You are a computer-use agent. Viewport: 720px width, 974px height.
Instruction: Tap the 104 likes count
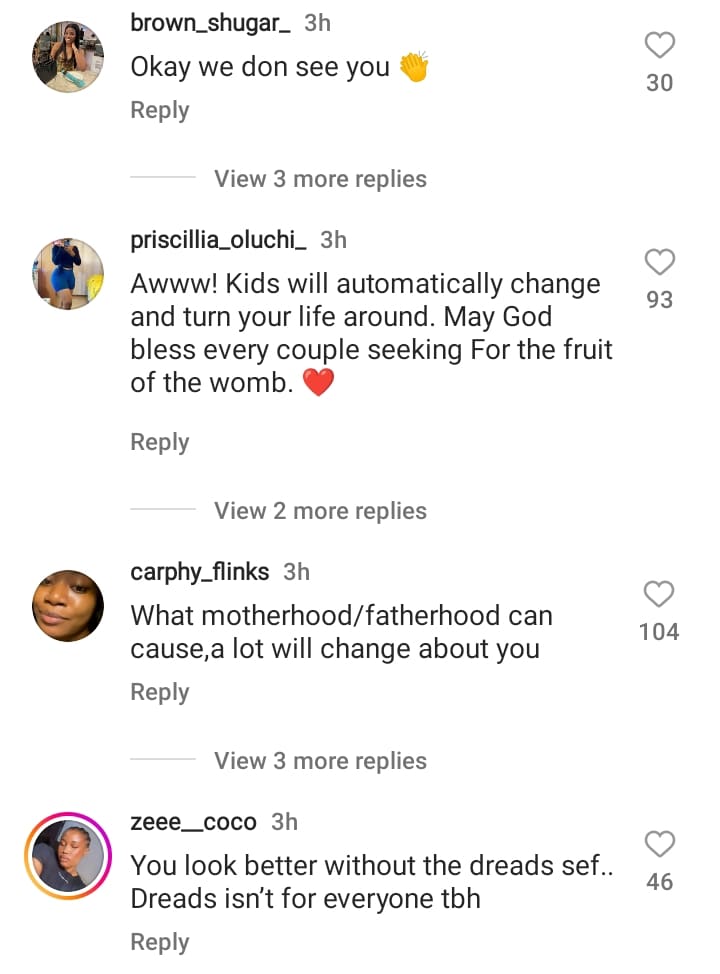pos(659,632)
